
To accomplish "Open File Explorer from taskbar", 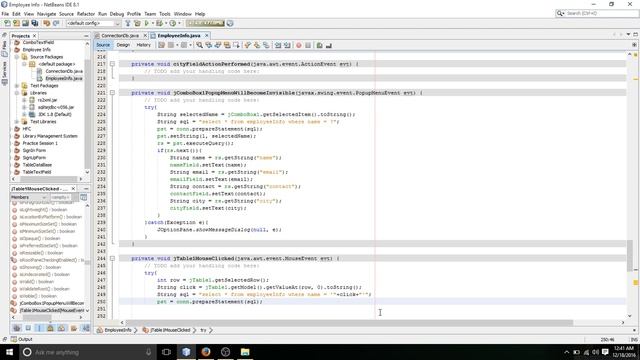I will pyautogui.click(x=245, y=352).
